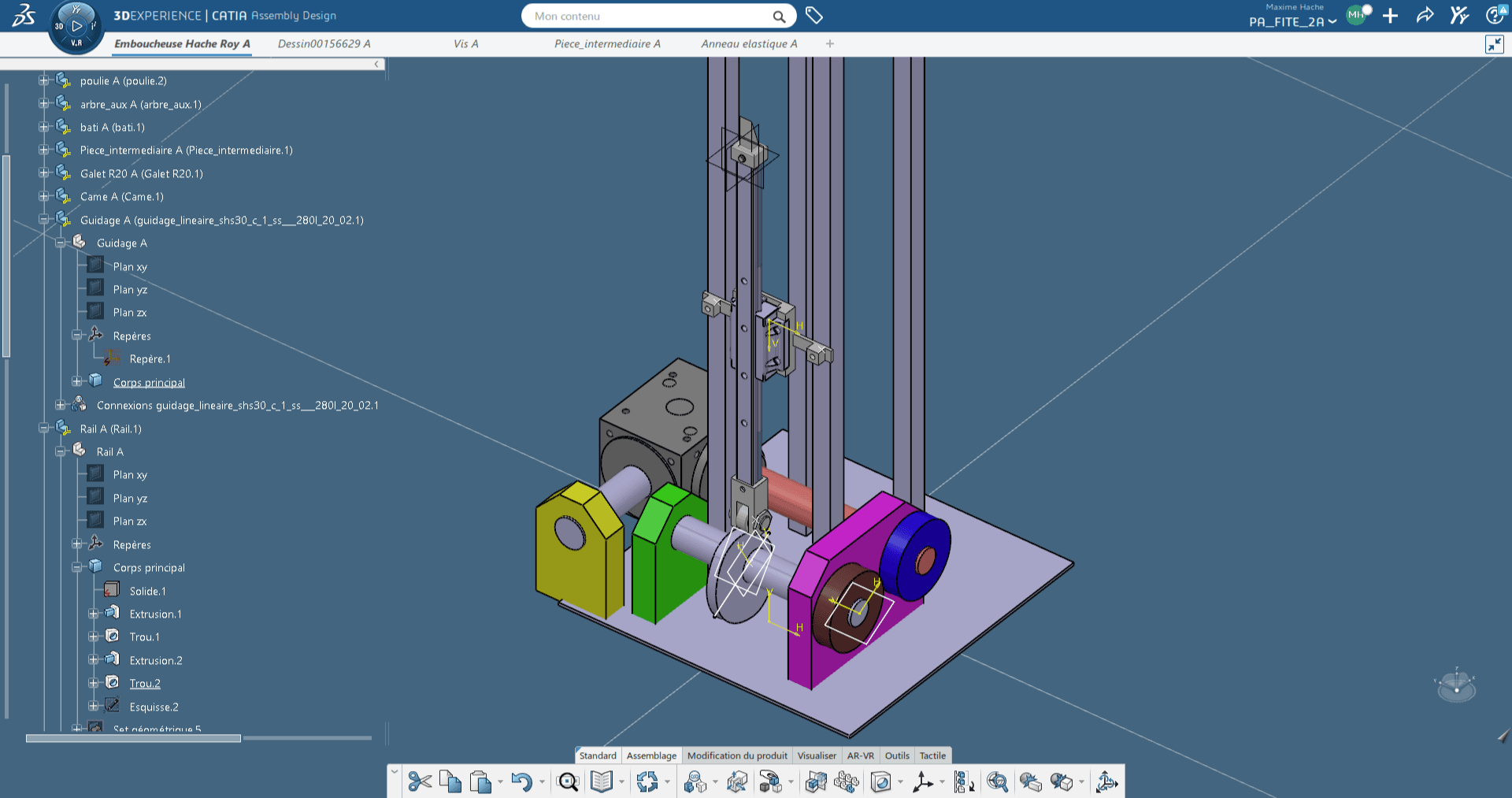Click the first clash check cube icon
The image size is (1512, 798).
(x=1030, y=781)
